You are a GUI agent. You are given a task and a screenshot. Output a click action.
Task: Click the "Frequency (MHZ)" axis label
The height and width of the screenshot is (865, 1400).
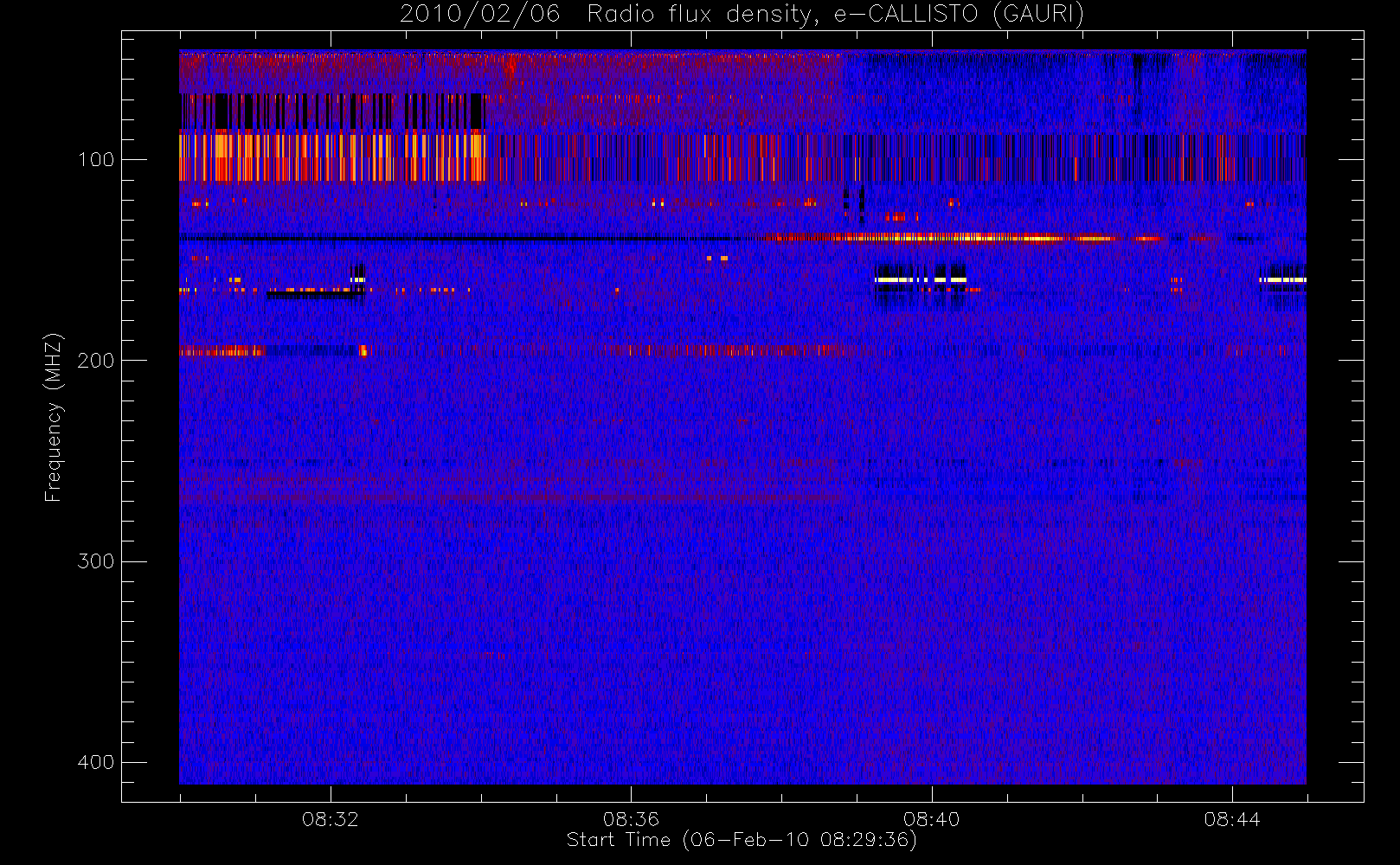pyautogui.click(x=54, y=417)
